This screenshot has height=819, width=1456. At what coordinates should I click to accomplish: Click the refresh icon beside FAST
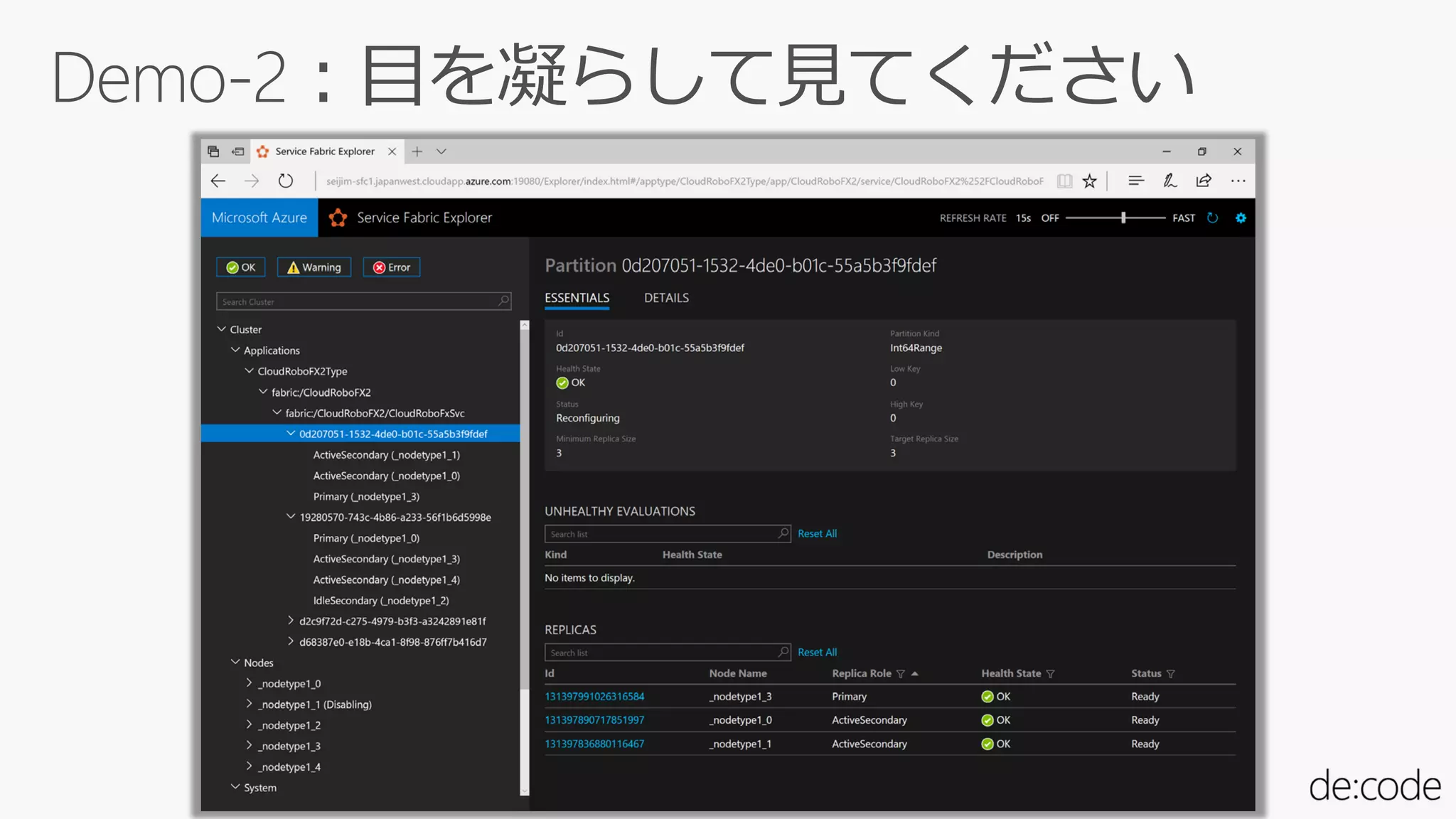click(x=1213, y=218)
